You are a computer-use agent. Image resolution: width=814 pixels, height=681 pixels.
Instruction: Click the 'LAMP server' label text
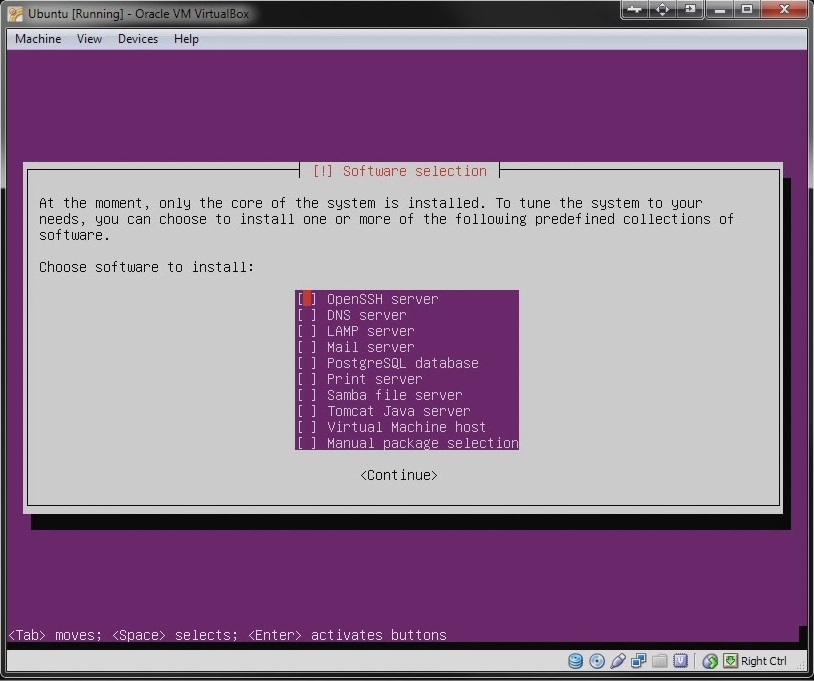click(x=371, y=331)
